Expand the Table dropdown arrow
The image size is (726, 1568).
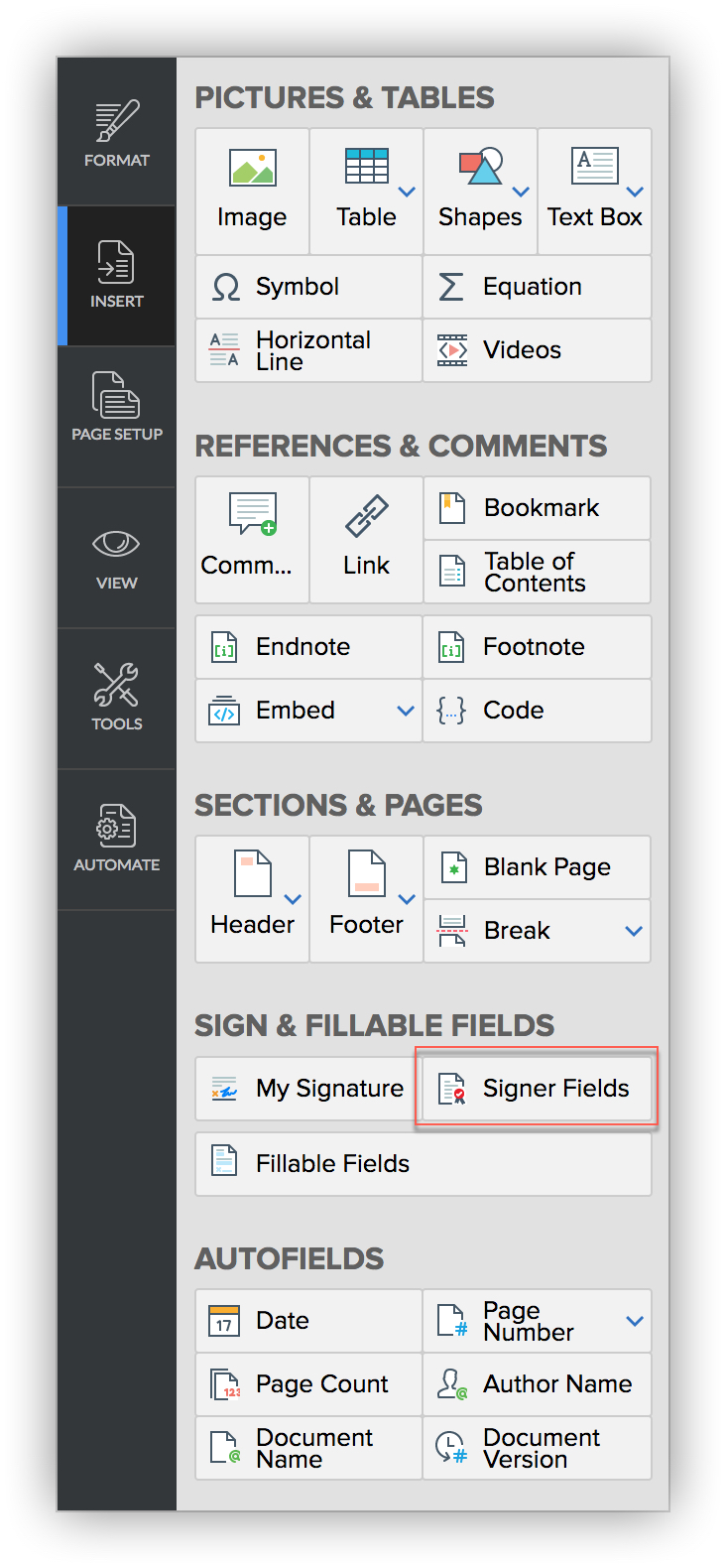tap(407, 192)
